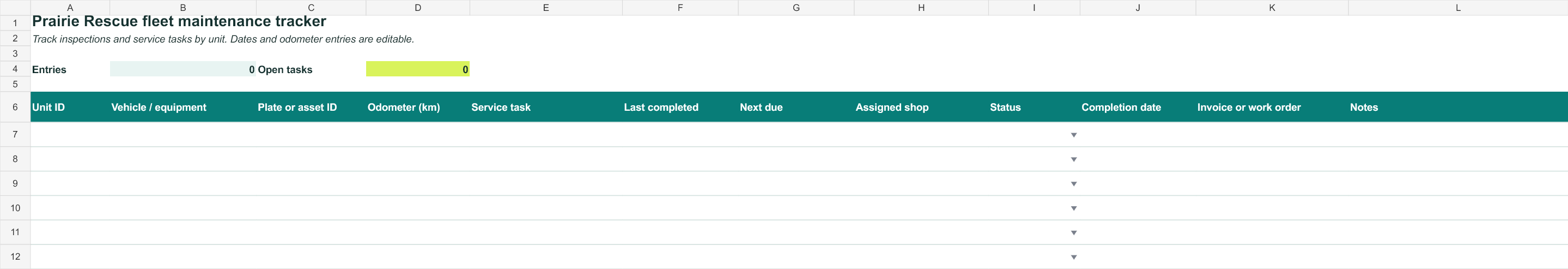The image size is (1568, 269).
Task: Click the Next due header cell
Action: tap(796, 107)
